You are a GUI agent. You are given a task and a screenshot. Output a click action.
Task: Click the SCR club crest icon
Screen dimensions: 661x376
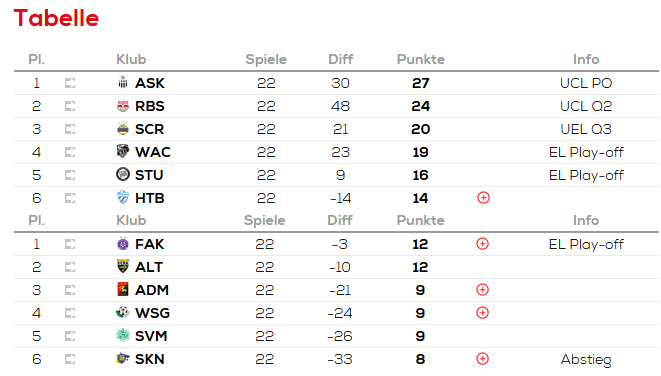(123, 129)
